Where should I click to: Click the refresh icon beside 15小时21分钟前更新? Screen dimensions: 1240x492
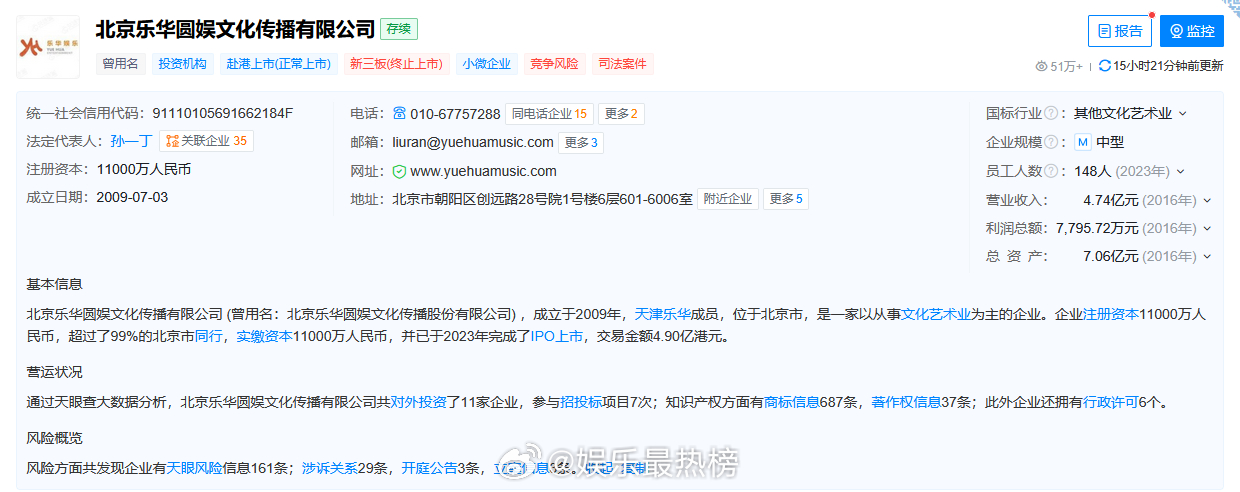coord(1105,66)
